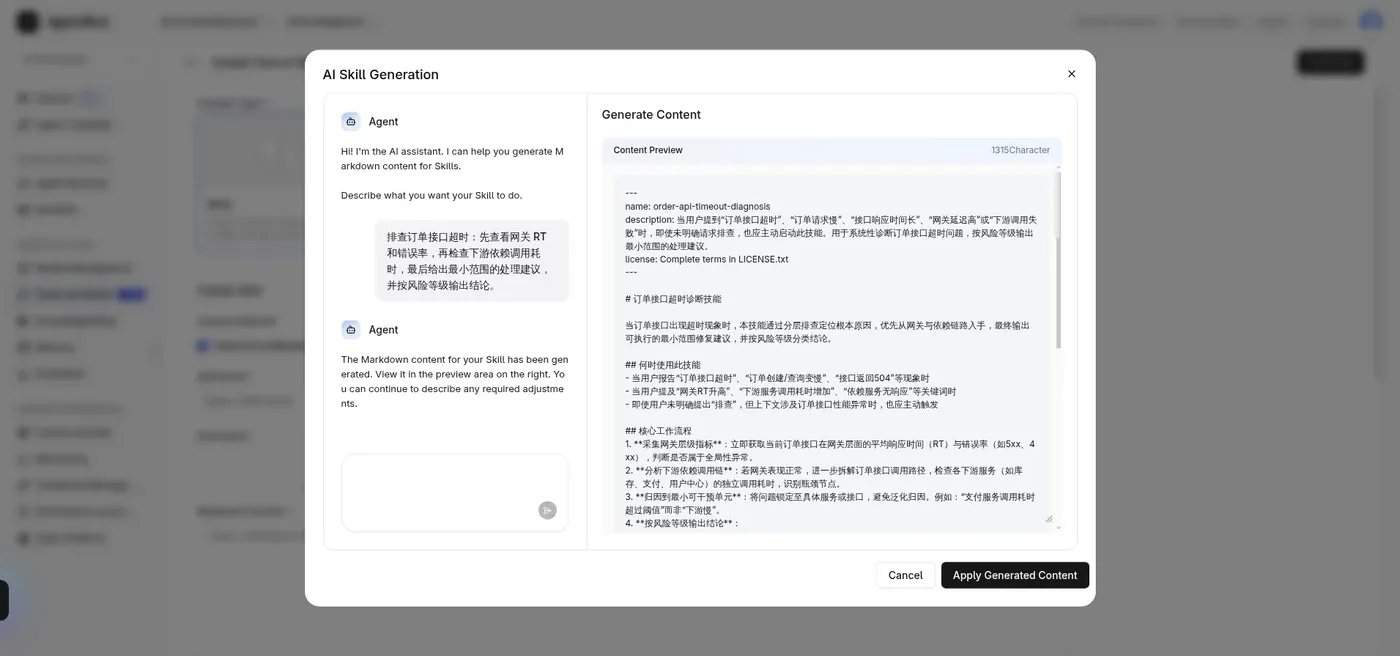
Task: Close the AI Skill Generation dialog
Action: [x=1071, y=74]
